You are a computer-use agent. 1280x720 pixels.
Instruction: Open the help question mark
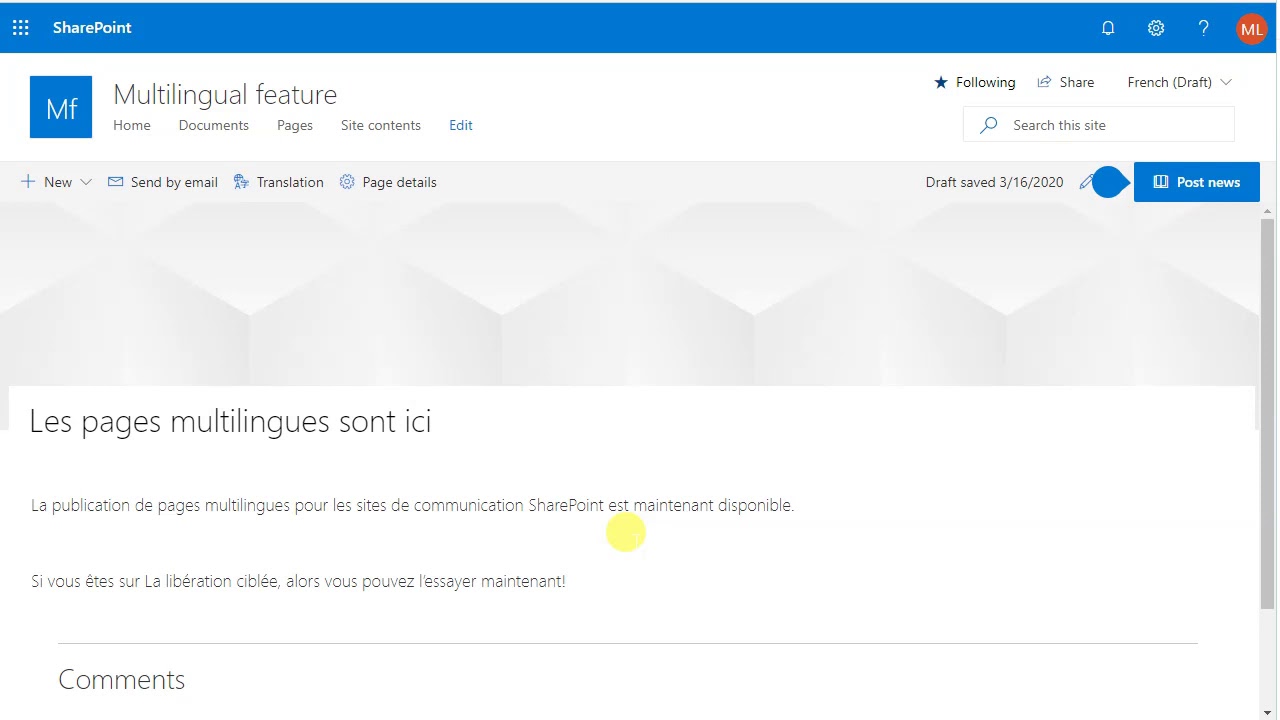[1204, 28]
